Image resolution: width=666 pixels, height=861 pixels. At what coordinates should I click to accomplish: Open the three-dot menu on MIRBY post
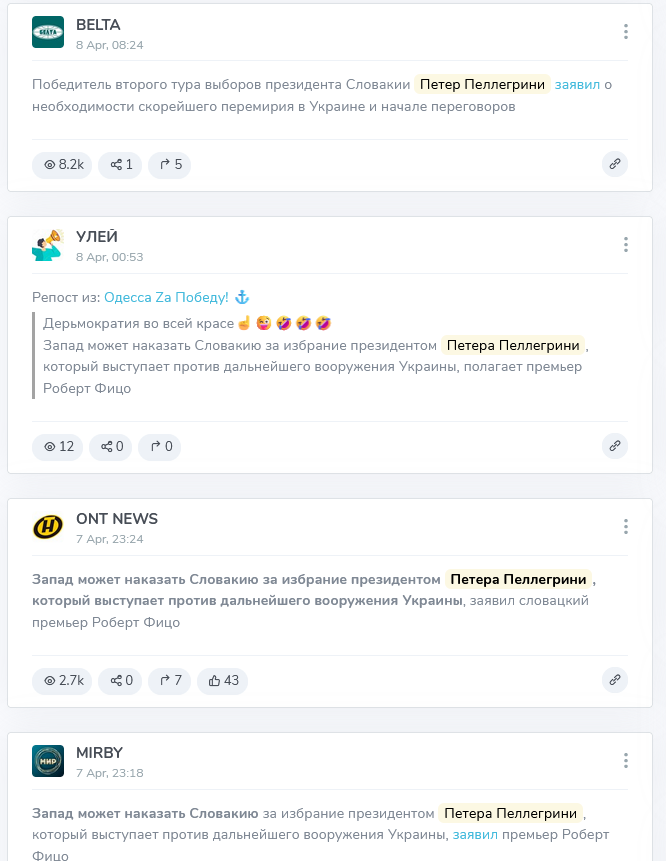click(625, 761)
